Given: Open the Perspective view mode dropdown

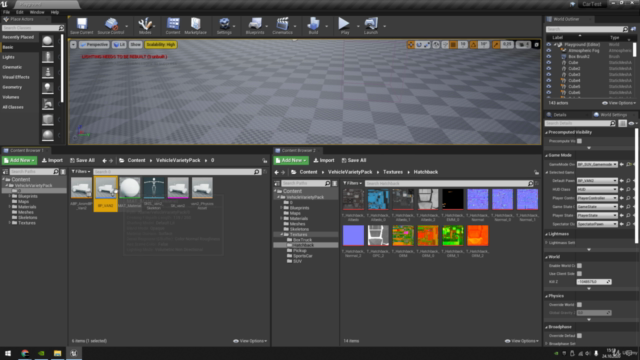Looking at the screenshot, I should (94, 44).
